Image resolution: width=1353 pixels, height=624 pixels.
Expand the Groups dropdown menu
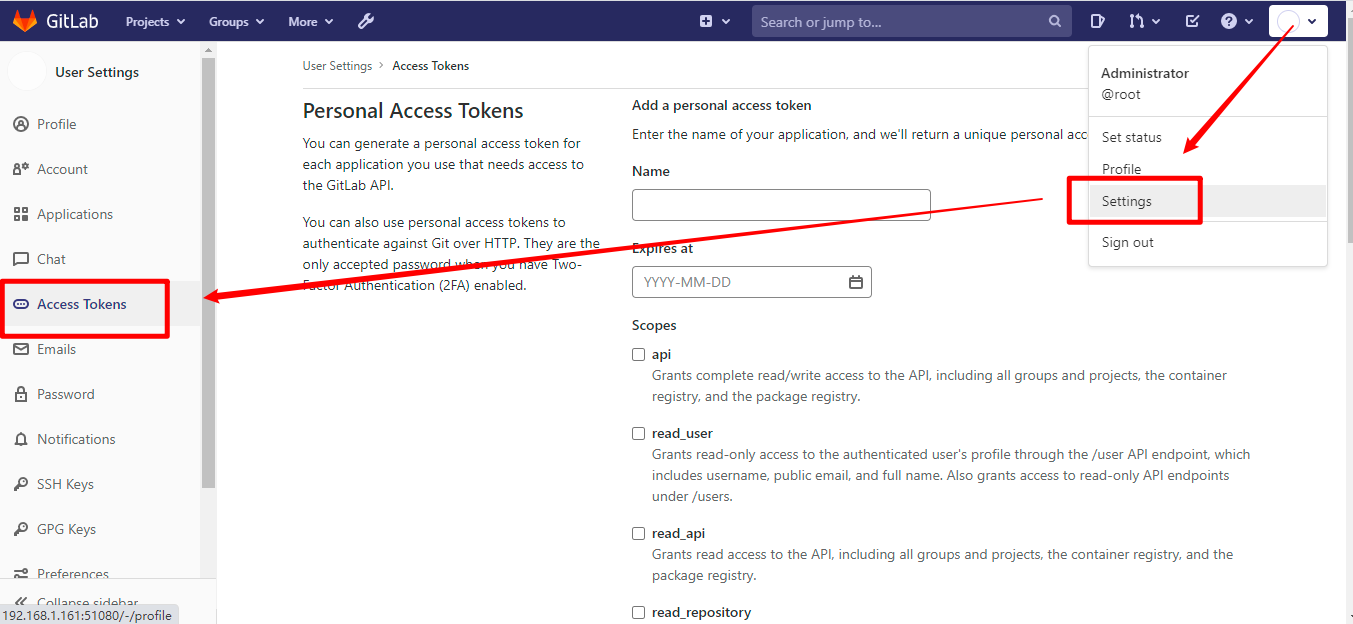coord(236,21)
